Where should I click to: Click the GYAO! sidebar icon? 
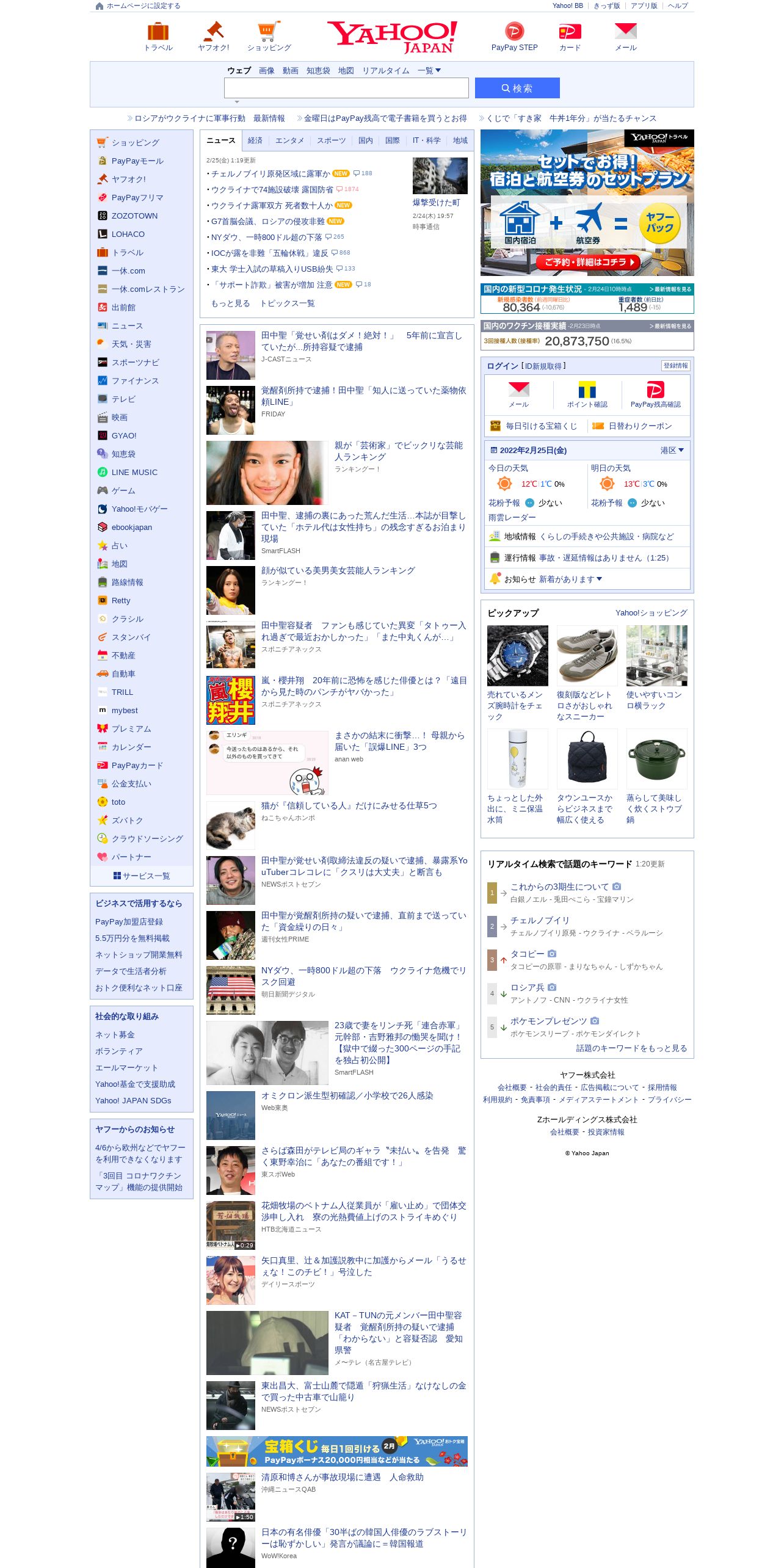click(103, 435)
